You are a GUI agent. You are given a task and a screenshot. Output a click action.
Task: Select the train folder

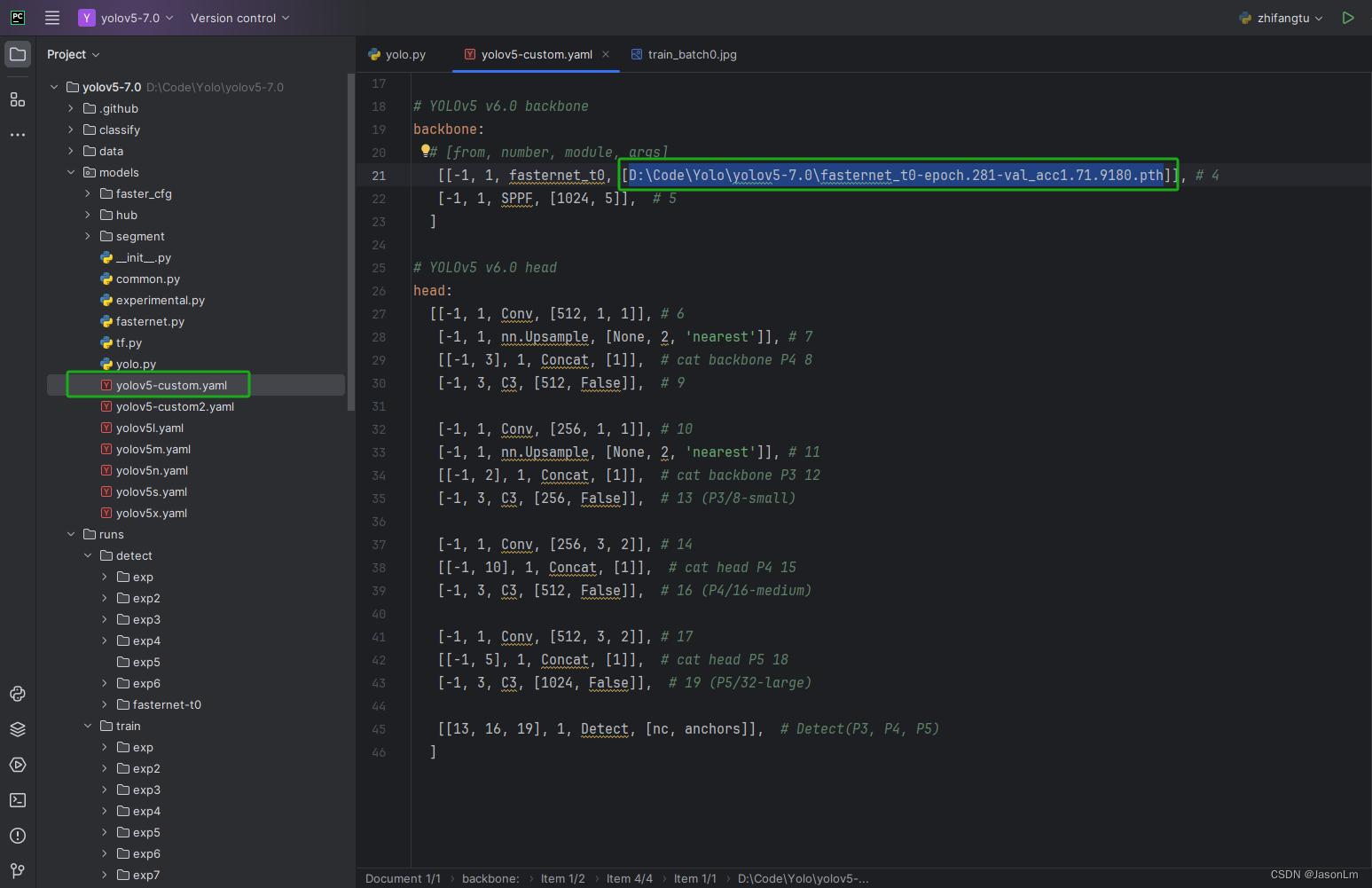coord(128,726)
